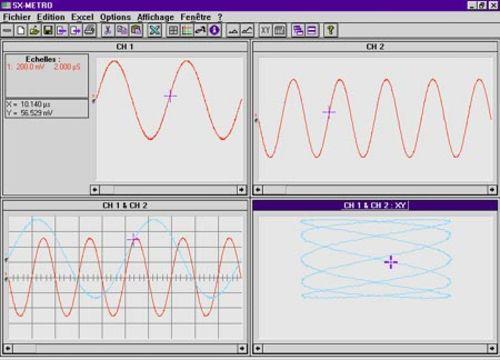Select the cursor measurement tool icon
Image resolution: width=500 pixels, height=360 pixels.
(200, 30)
